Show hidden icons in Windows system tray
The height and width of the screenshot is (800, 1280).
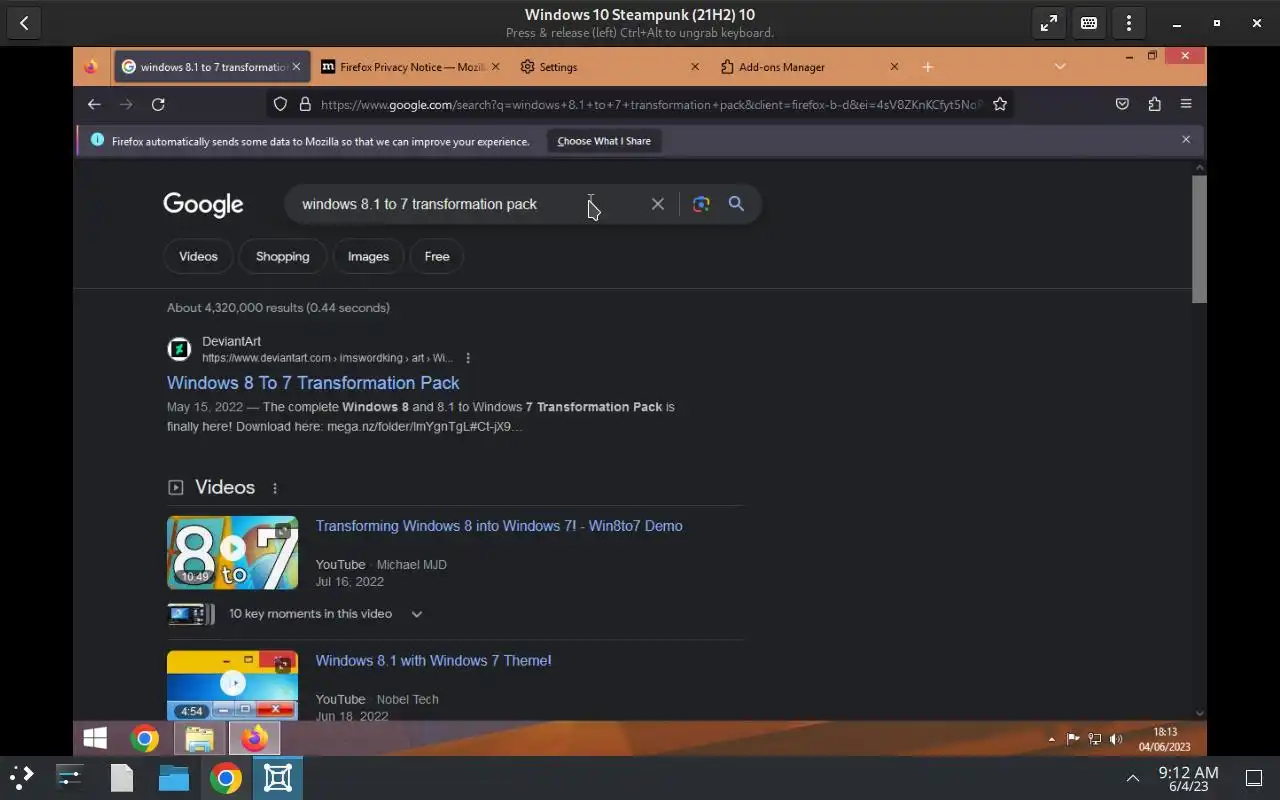point(1051,739)
